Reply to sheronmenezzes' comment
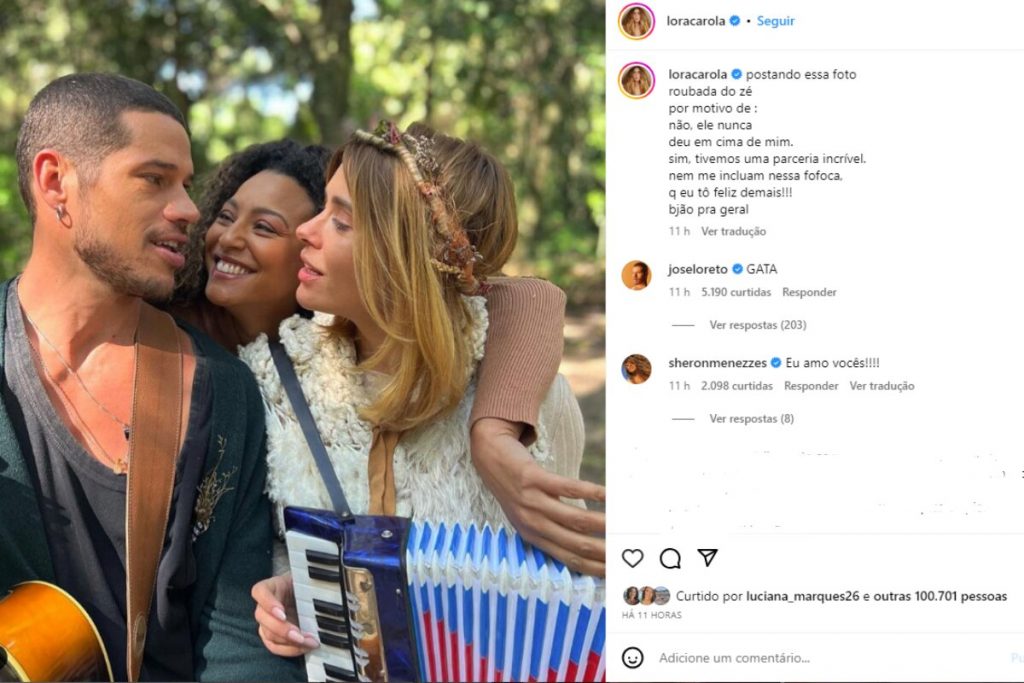This screenshot has height=683, width=1024. pyautogui.click(x=811, y=386)
